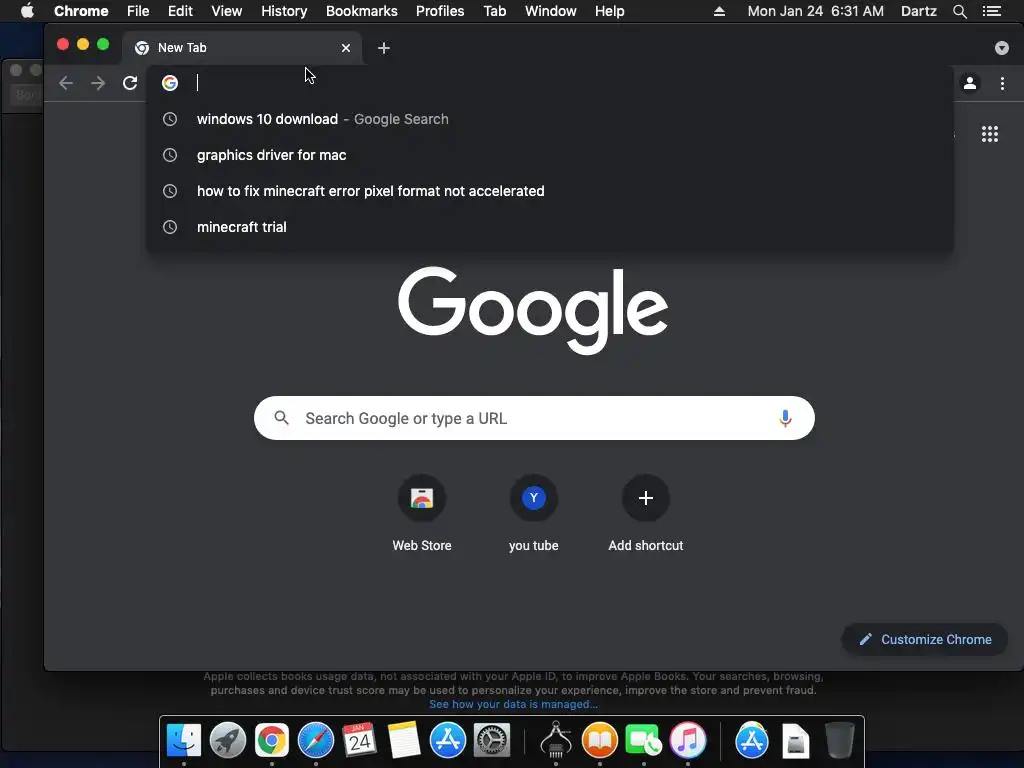Viewport: 1024px width, 768px height.
Task: Start voice search with the microphone icon
Action: (785, 418)
